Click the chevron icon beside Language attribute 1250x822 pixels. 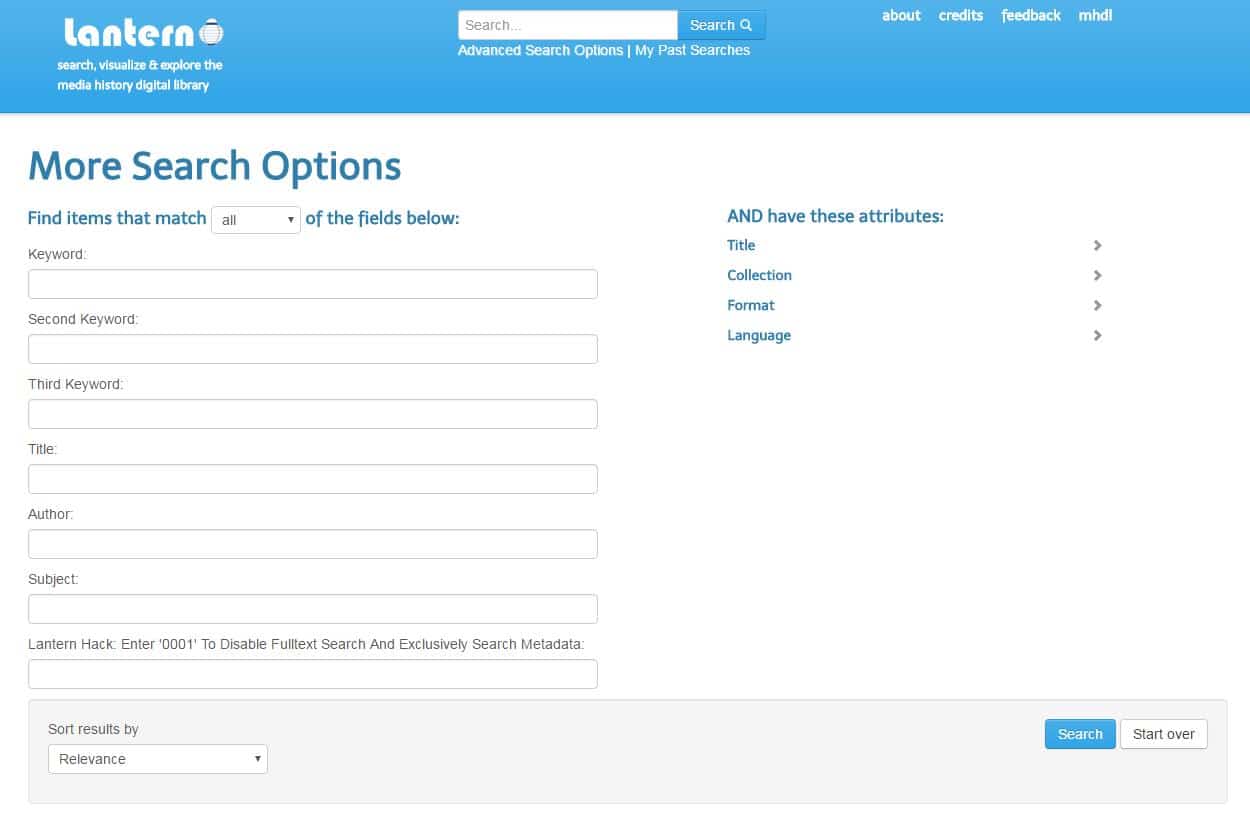tap(1097, 335)
